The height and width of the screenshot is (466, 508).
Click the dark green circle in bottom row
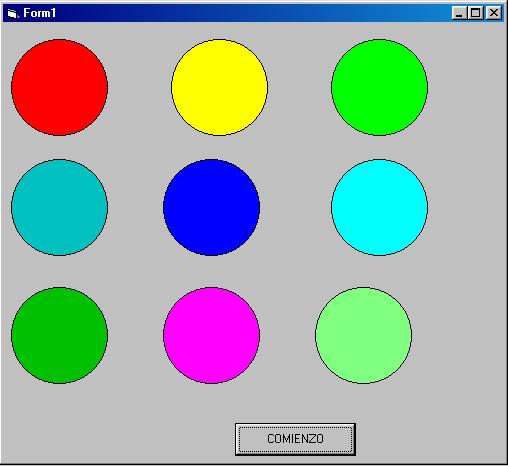coord(59,335)
